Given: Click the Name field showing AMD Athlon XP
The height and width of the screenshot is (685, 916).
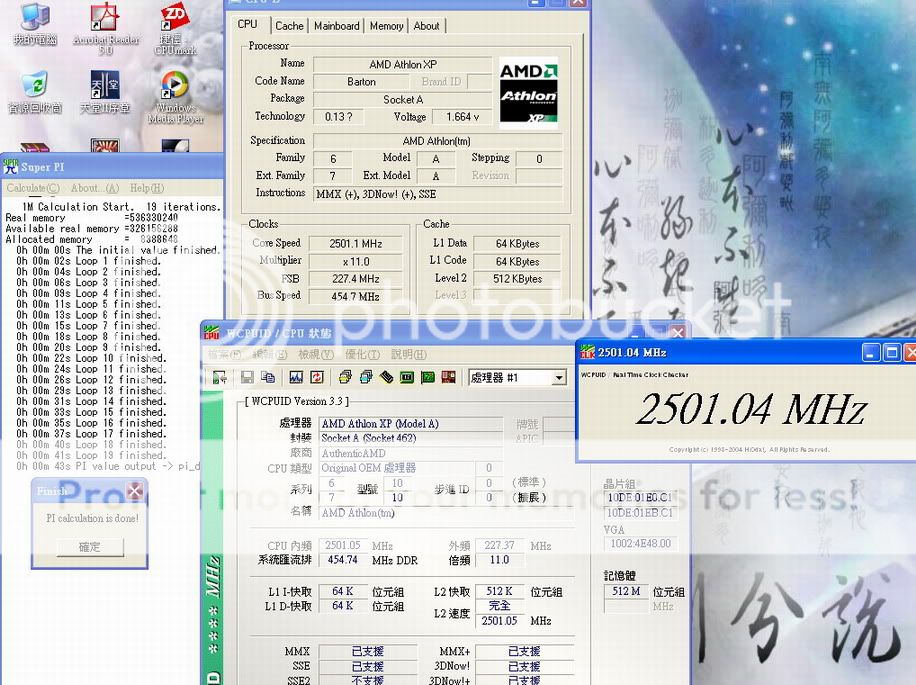Looking at the screenshot, I should click(403, 64).
